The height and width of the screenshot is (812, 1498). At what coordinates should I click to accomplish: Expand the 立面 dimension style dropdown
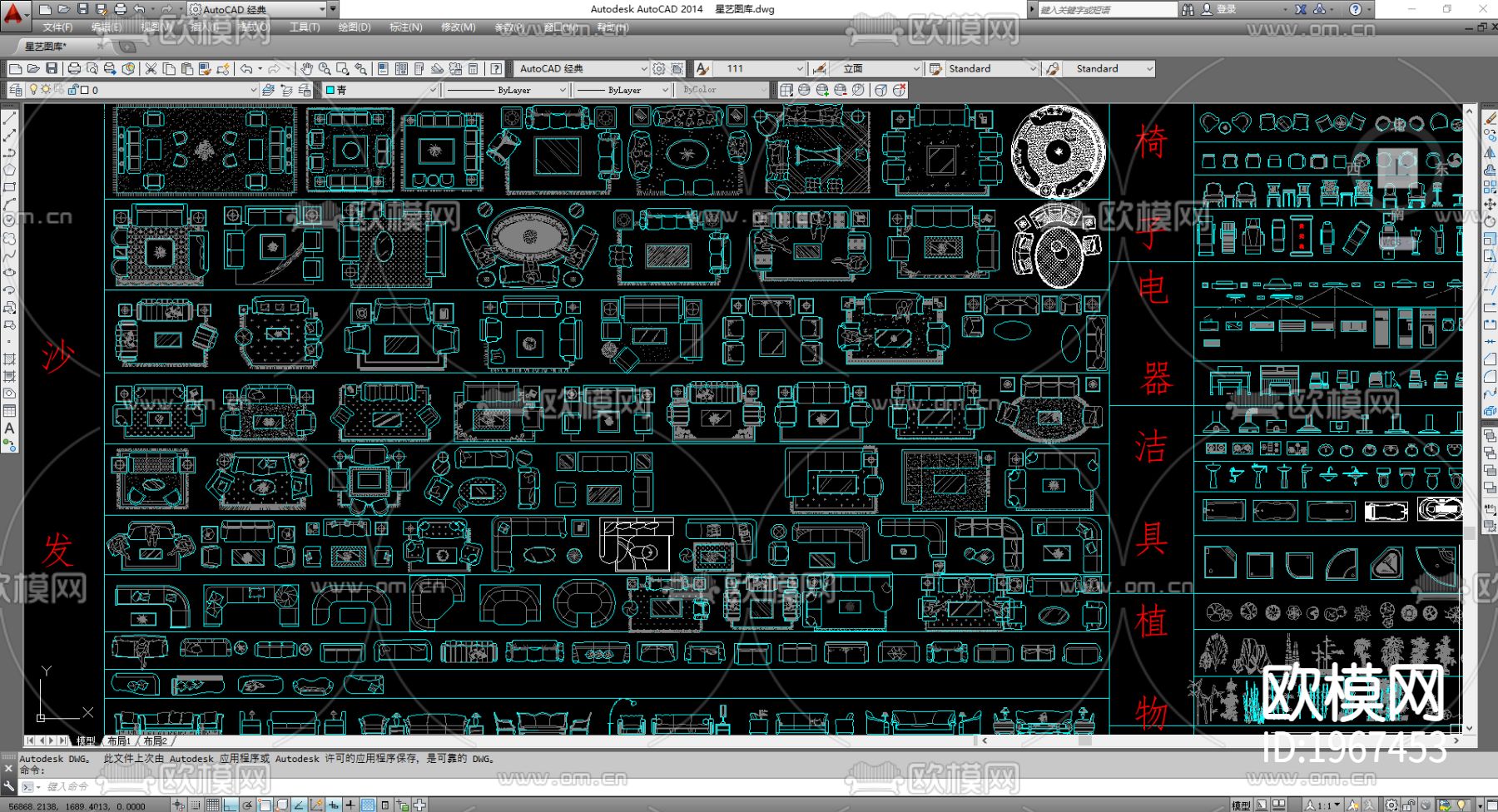(916, 69)
